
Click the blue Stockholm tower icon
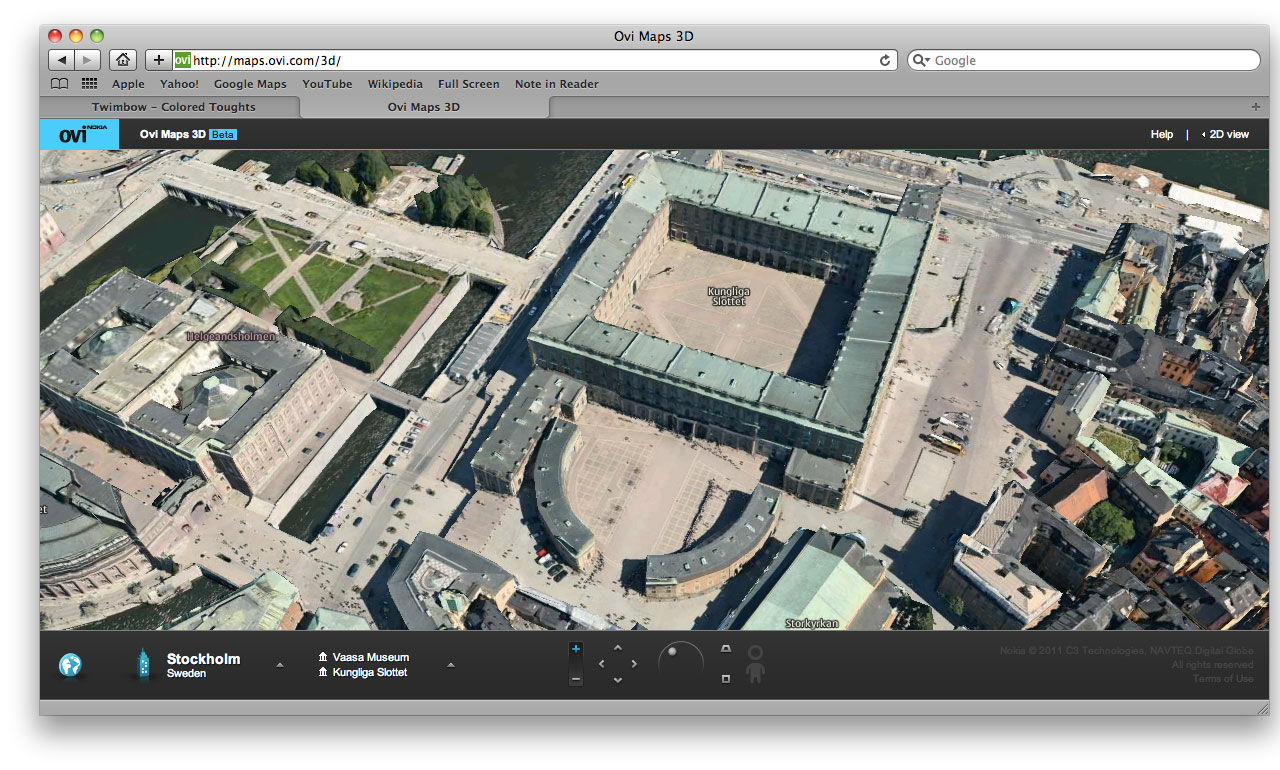pyautogui.click(x=143, y=665)
